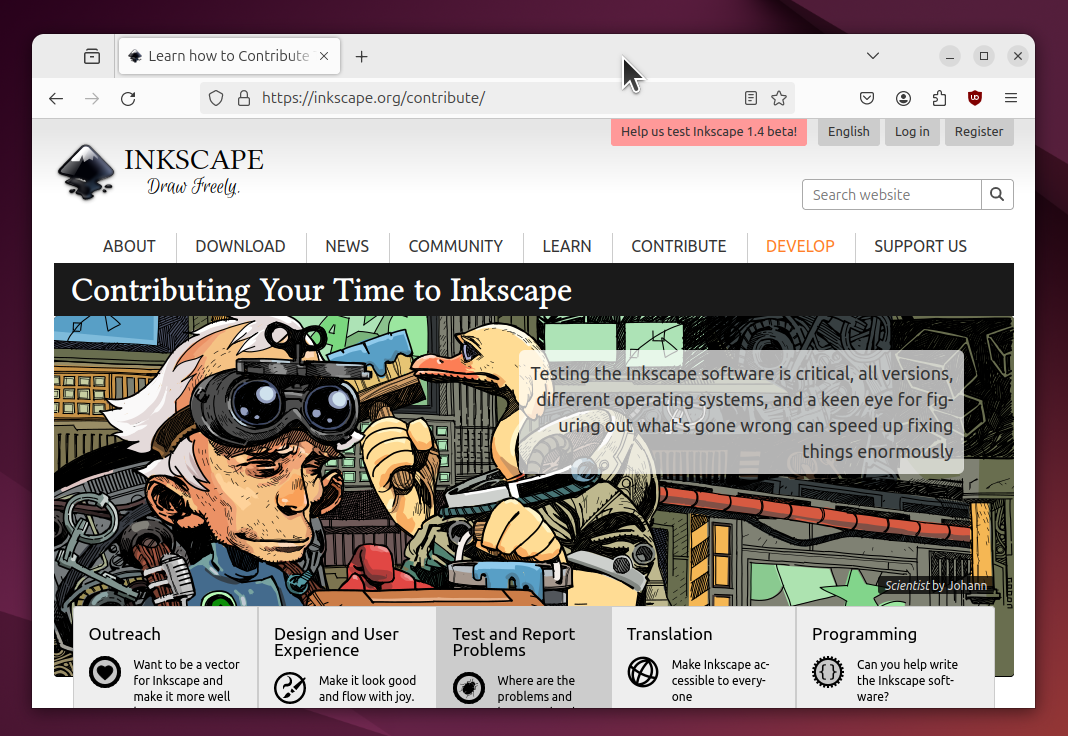Click Help us test Inkscape 1.4 beta banner
The height and width of the screenshot is (736, 1068).
(x=708, y=131)
